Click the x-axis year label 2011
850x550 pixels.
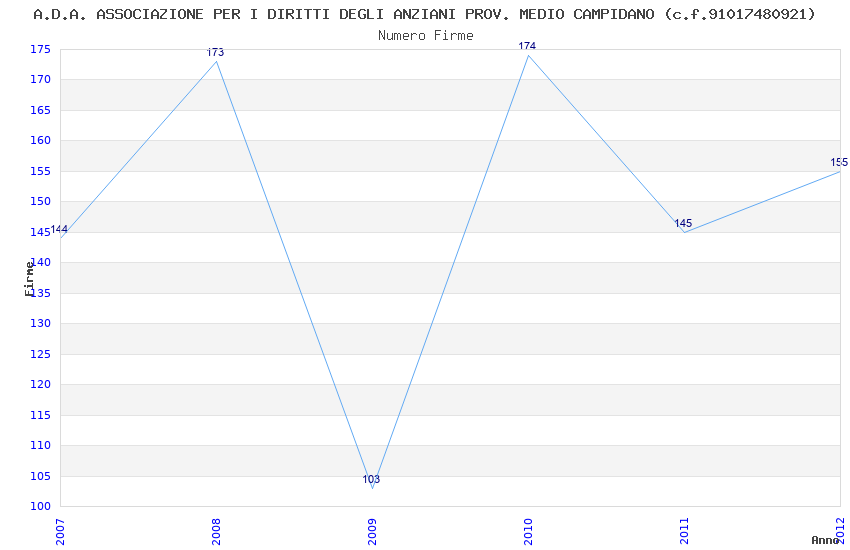[x=685, y=532]
